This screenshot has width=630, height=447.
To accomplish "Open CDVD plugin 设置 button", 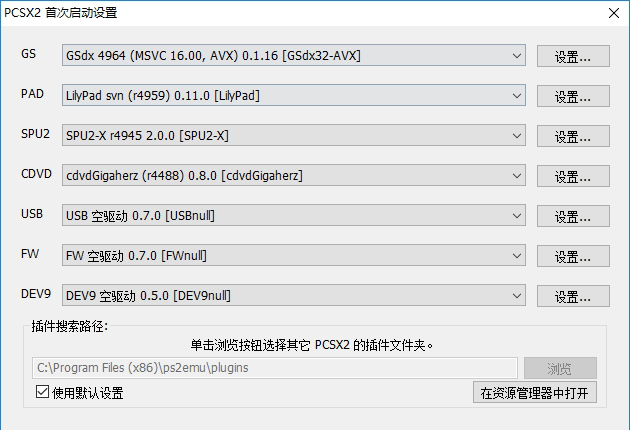I will pyautogui.click(x=573, y=176).
